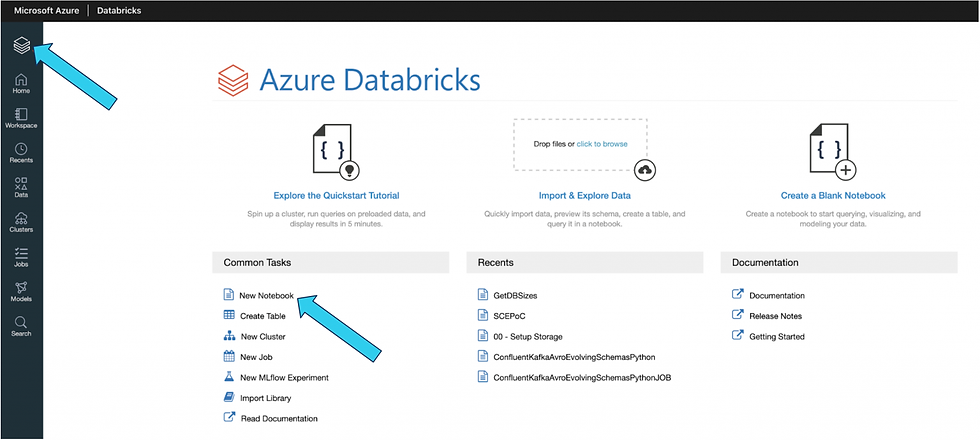Click the New Notebook document icon

tap(229, 294)
